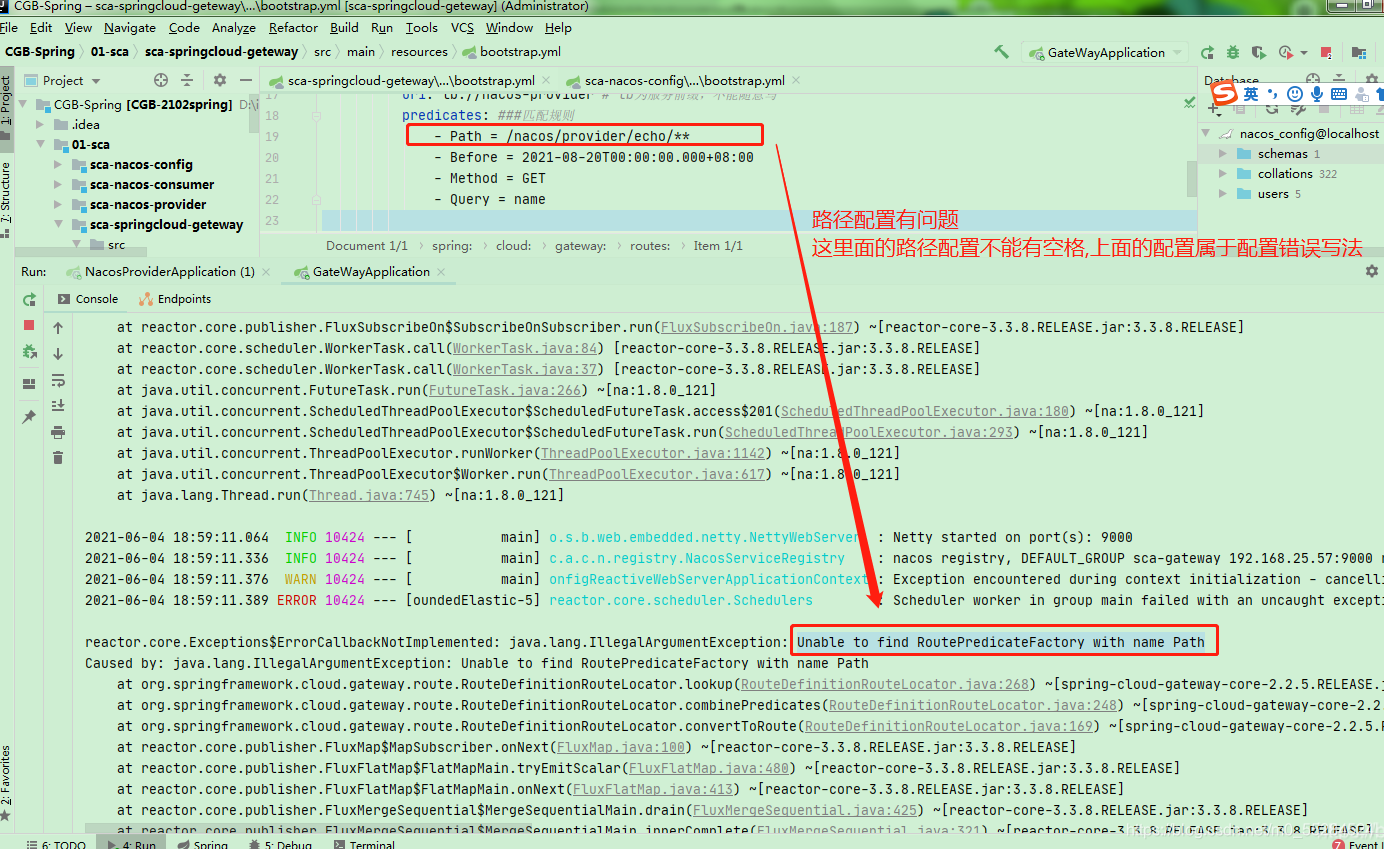
Task: Open the Thread.java:745 link
Action: click(x=368, y=495)
